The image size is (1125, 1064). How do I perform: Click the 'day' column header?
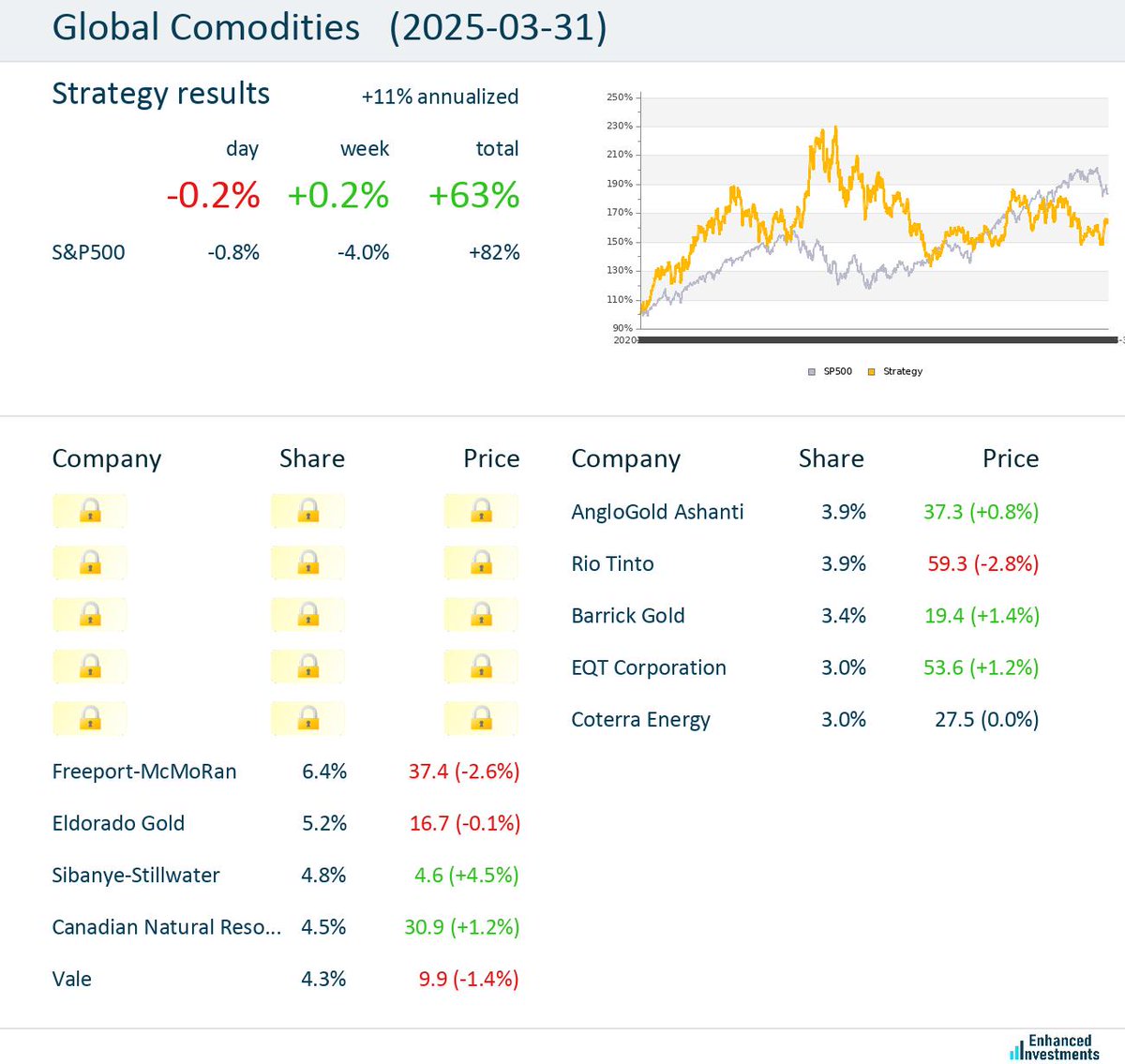click(242, 149)
